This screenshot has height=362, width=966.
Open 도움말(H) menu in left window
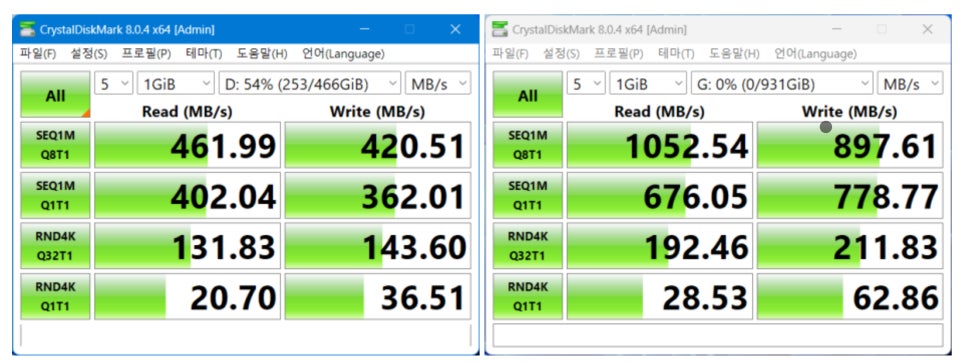point(262,54)
